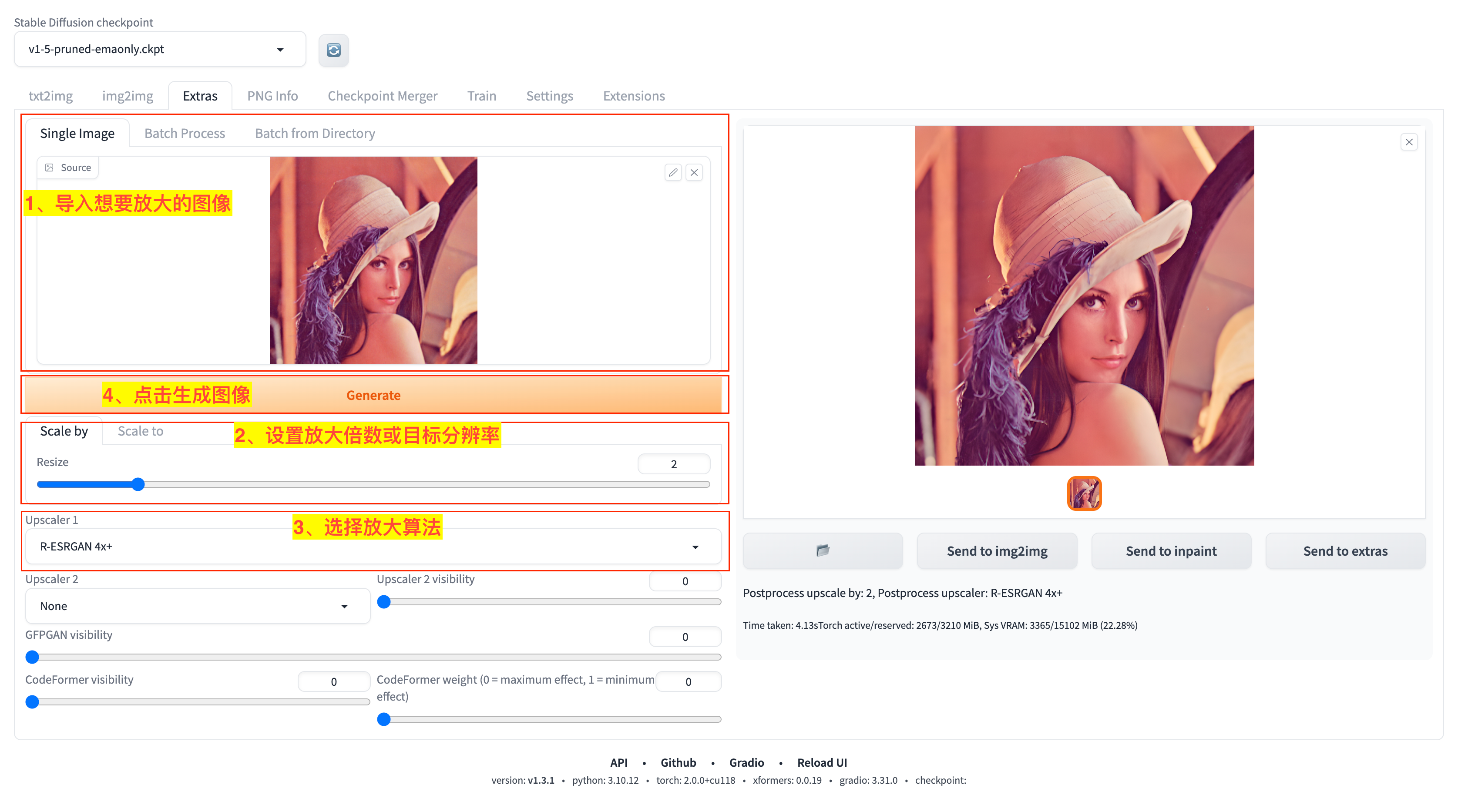Viewport: 1458px width, 812px height.
Task: Click the Resize value input field
Action: pyautogui.click(x=674, y=464)
